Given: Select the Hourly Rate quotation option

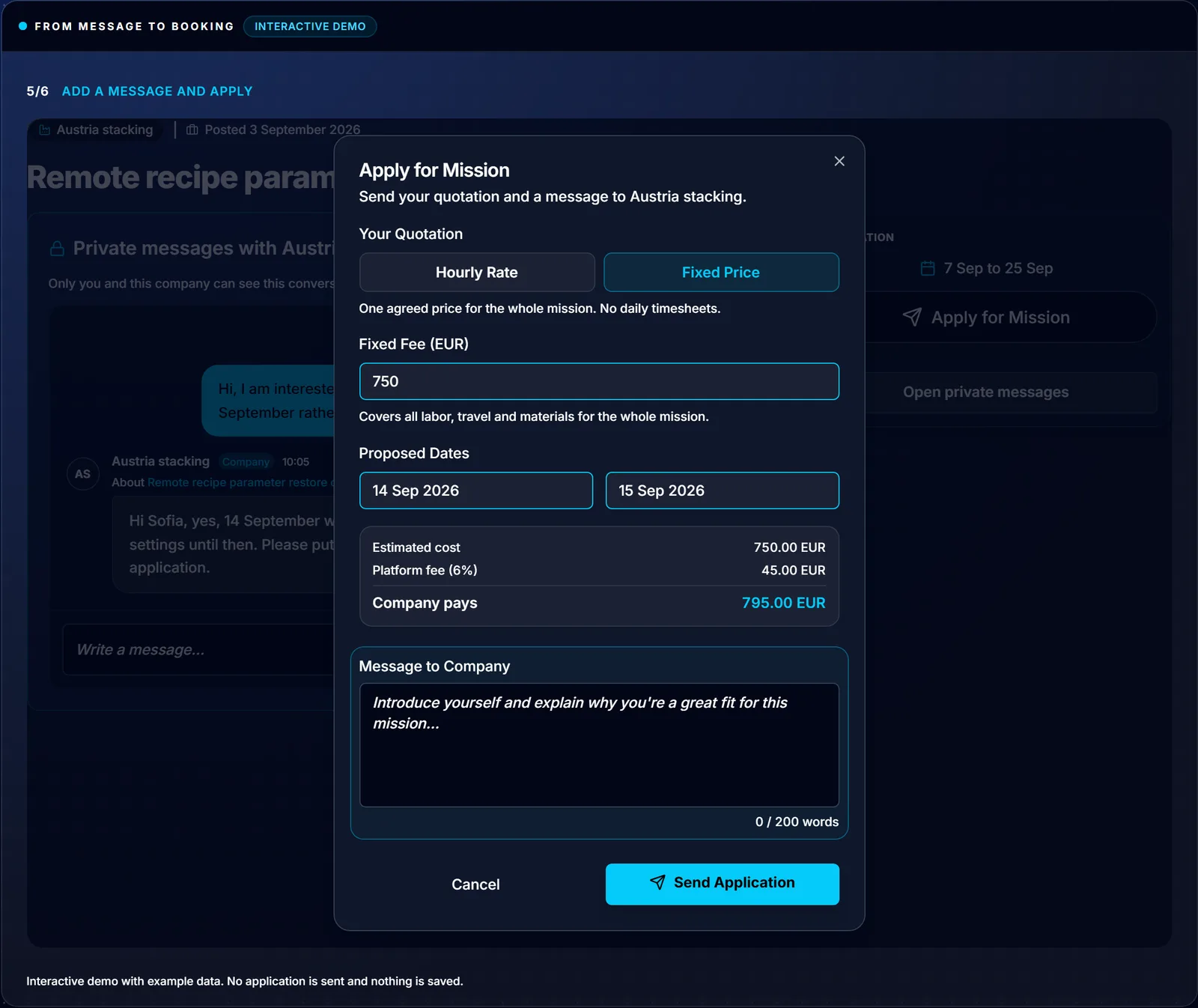Looking at the screenshot, I should pos(477,273).
